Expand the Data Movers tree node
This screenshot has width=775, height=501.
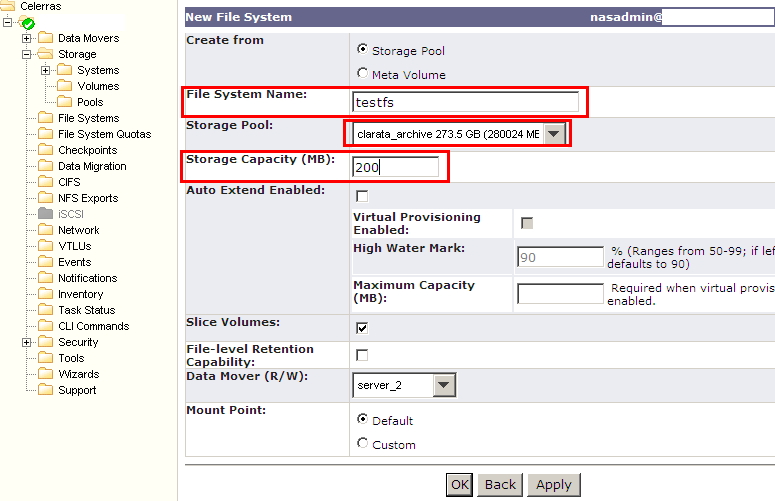point(26,38)
